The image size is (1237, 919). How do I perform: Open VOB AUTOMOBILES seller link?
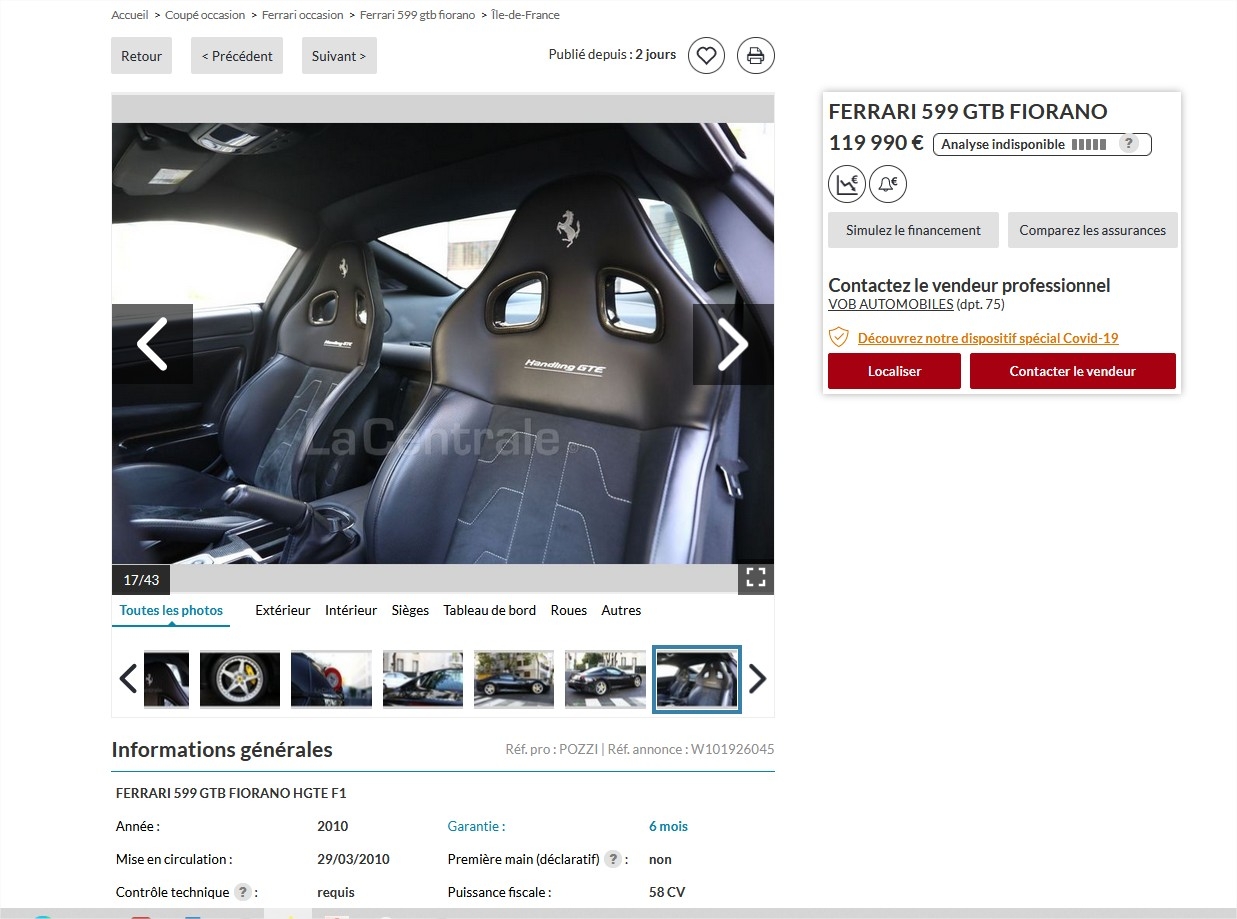pyautogui.click(x=890, y=305)
